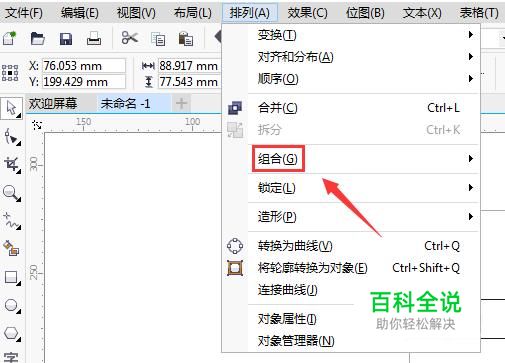Viewport: 505px width, 363px height.
Task: Click the Print icon
Action: [94, 39]
